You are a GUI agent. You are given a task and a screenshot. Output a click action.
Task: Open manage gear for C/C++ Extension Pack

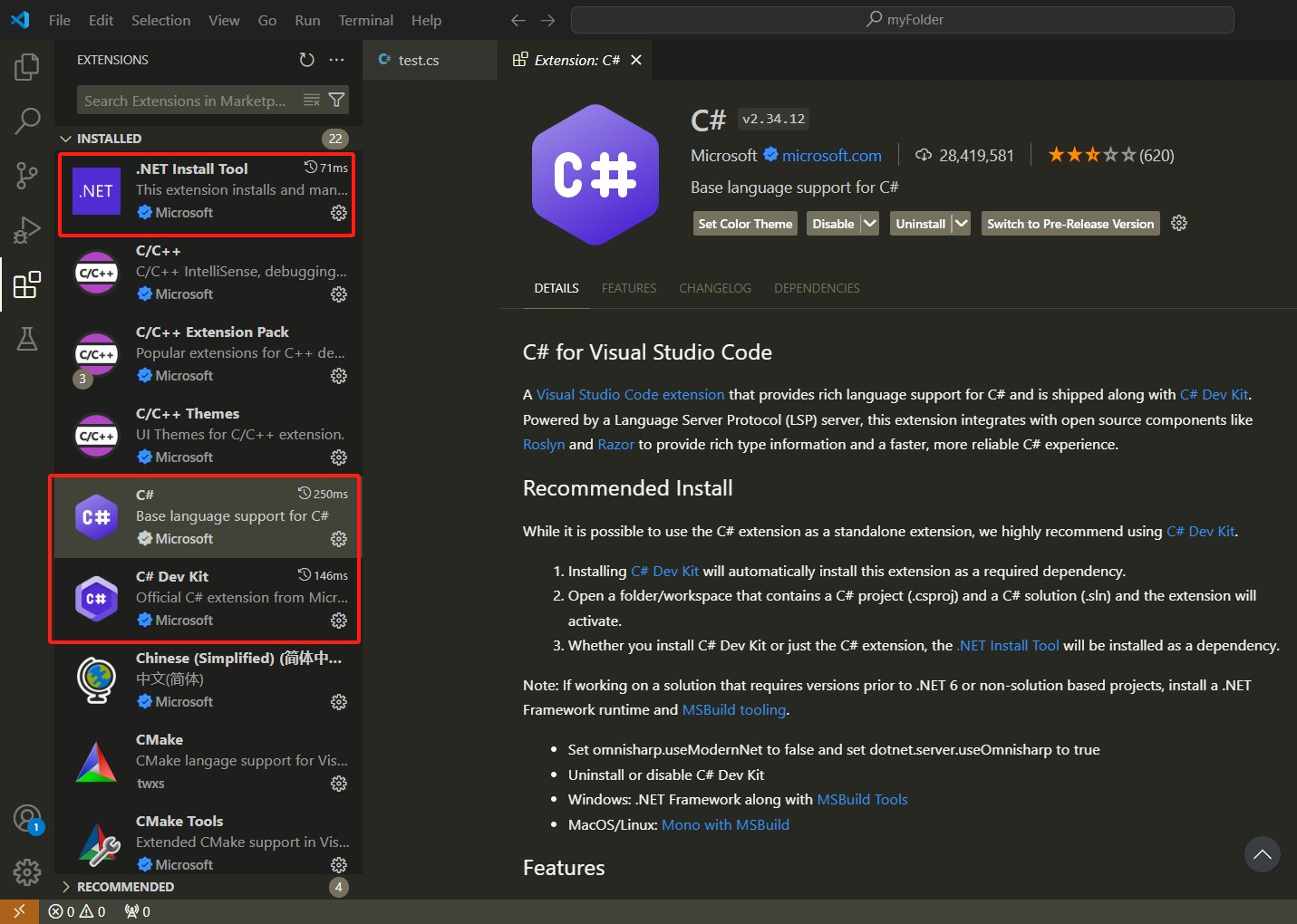339,376
